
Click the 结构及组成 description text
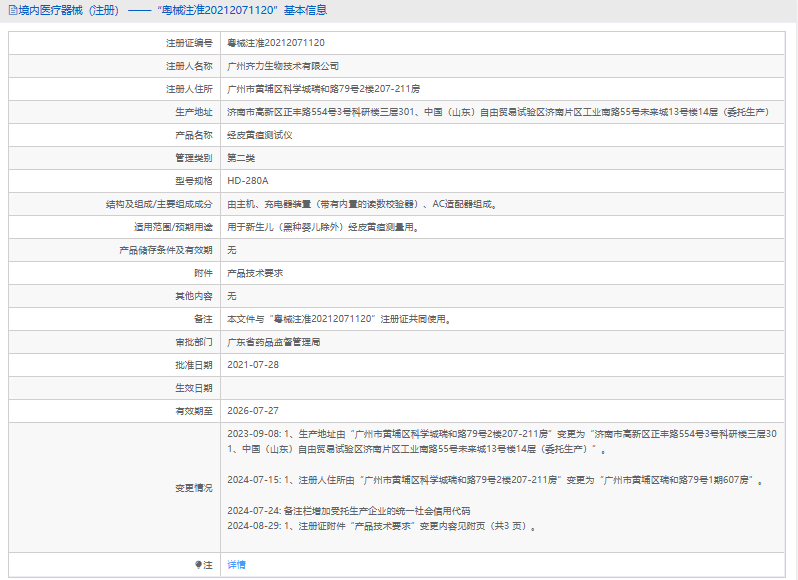pos(362,204)
